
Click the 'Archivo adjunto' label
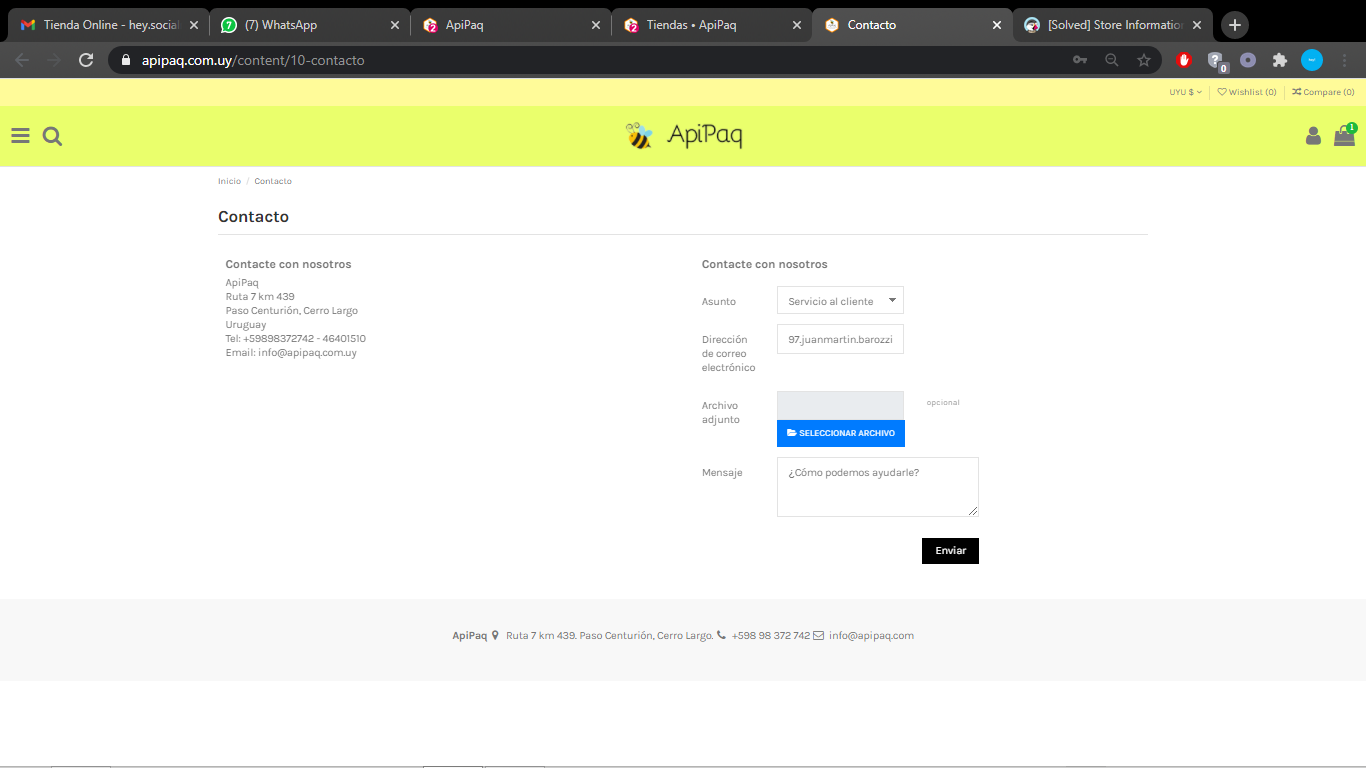721,413
